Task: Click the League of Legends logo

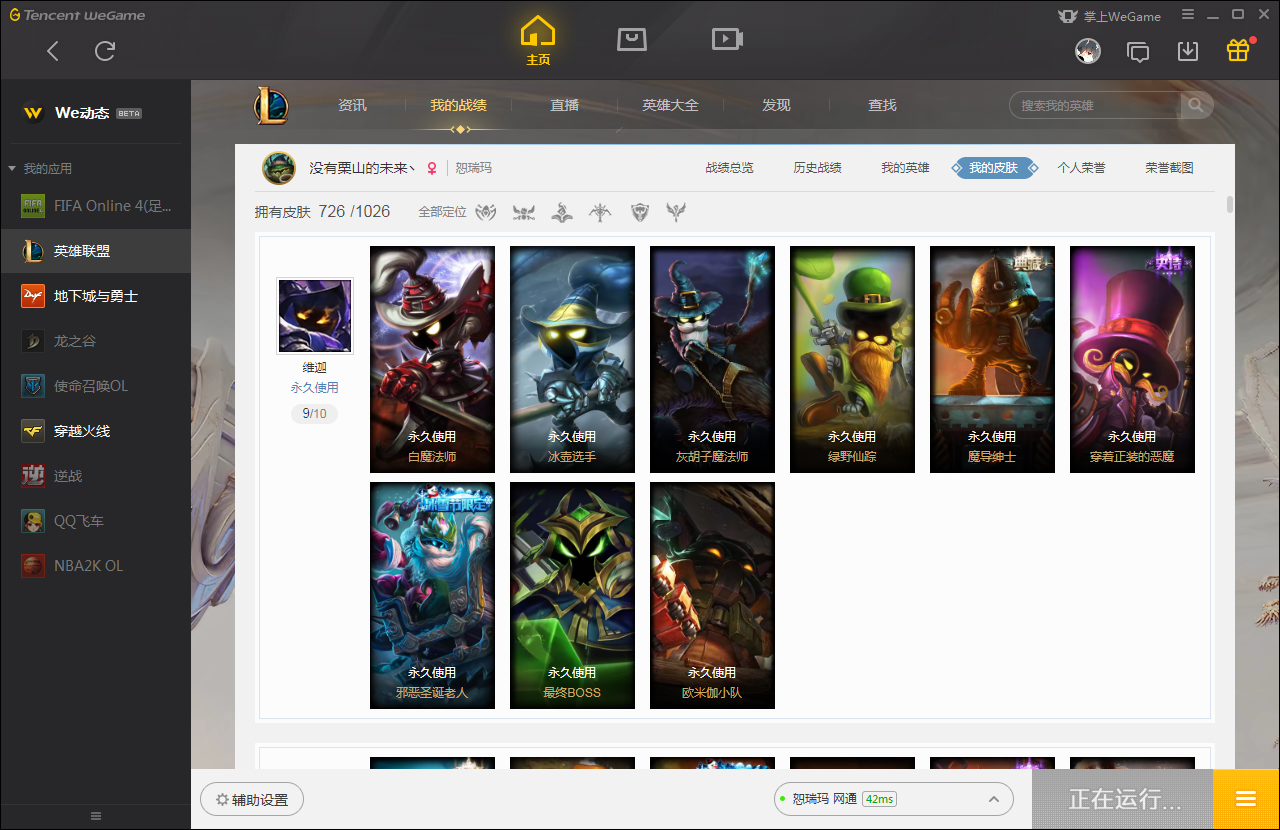Action: tap(270, 105)
